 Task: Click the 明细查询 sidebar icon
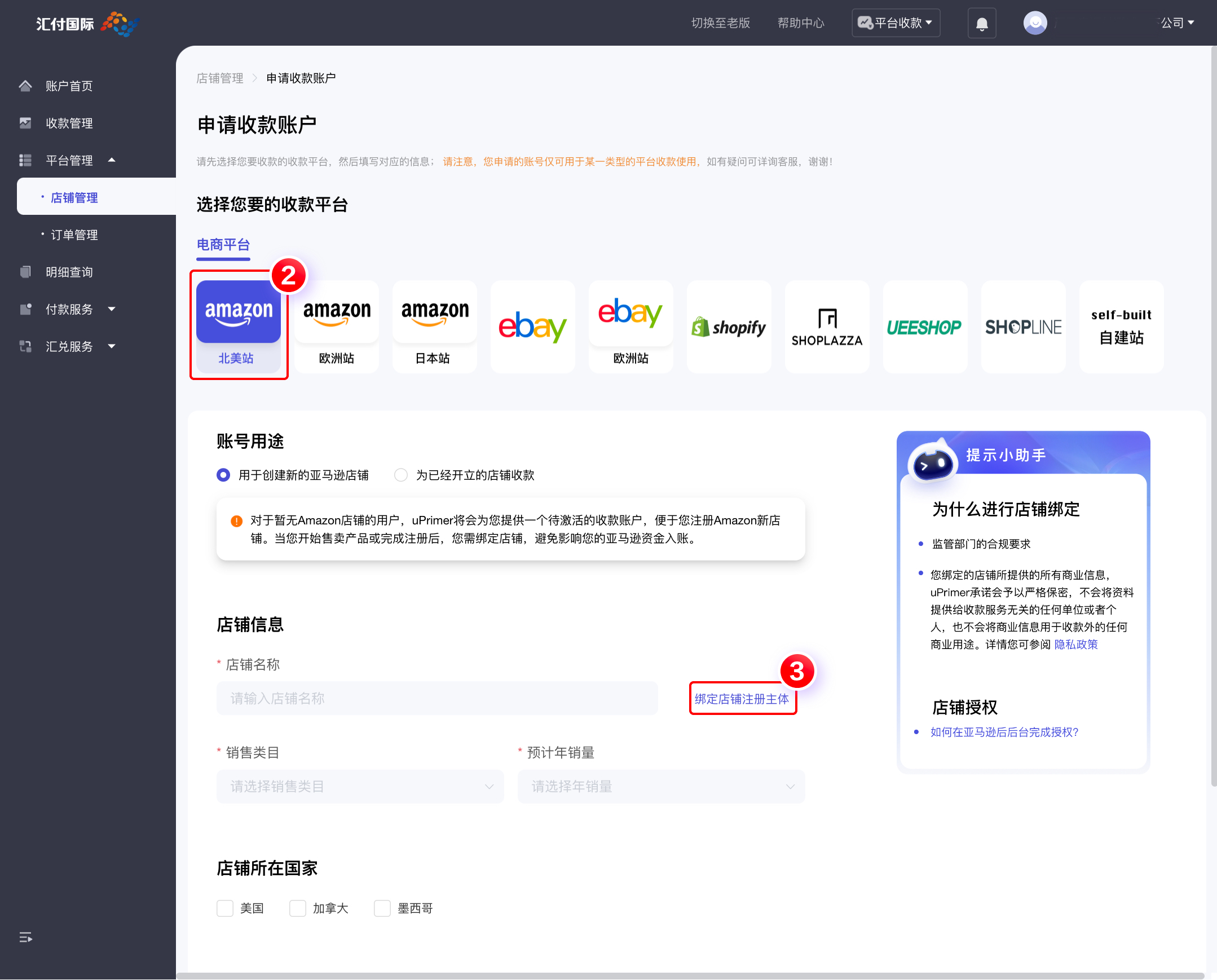(x=25, y=272)
